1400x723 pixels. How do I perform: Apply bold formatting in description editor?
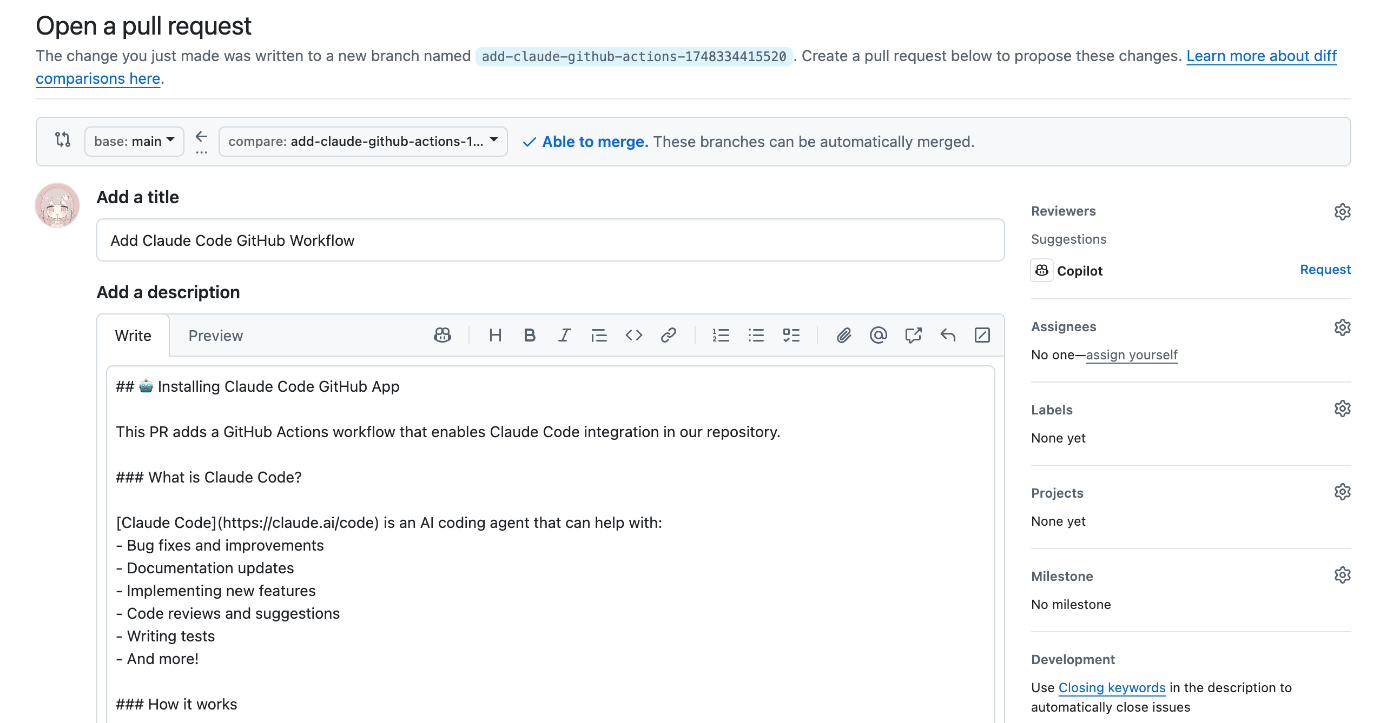click(x=530, y=336)
